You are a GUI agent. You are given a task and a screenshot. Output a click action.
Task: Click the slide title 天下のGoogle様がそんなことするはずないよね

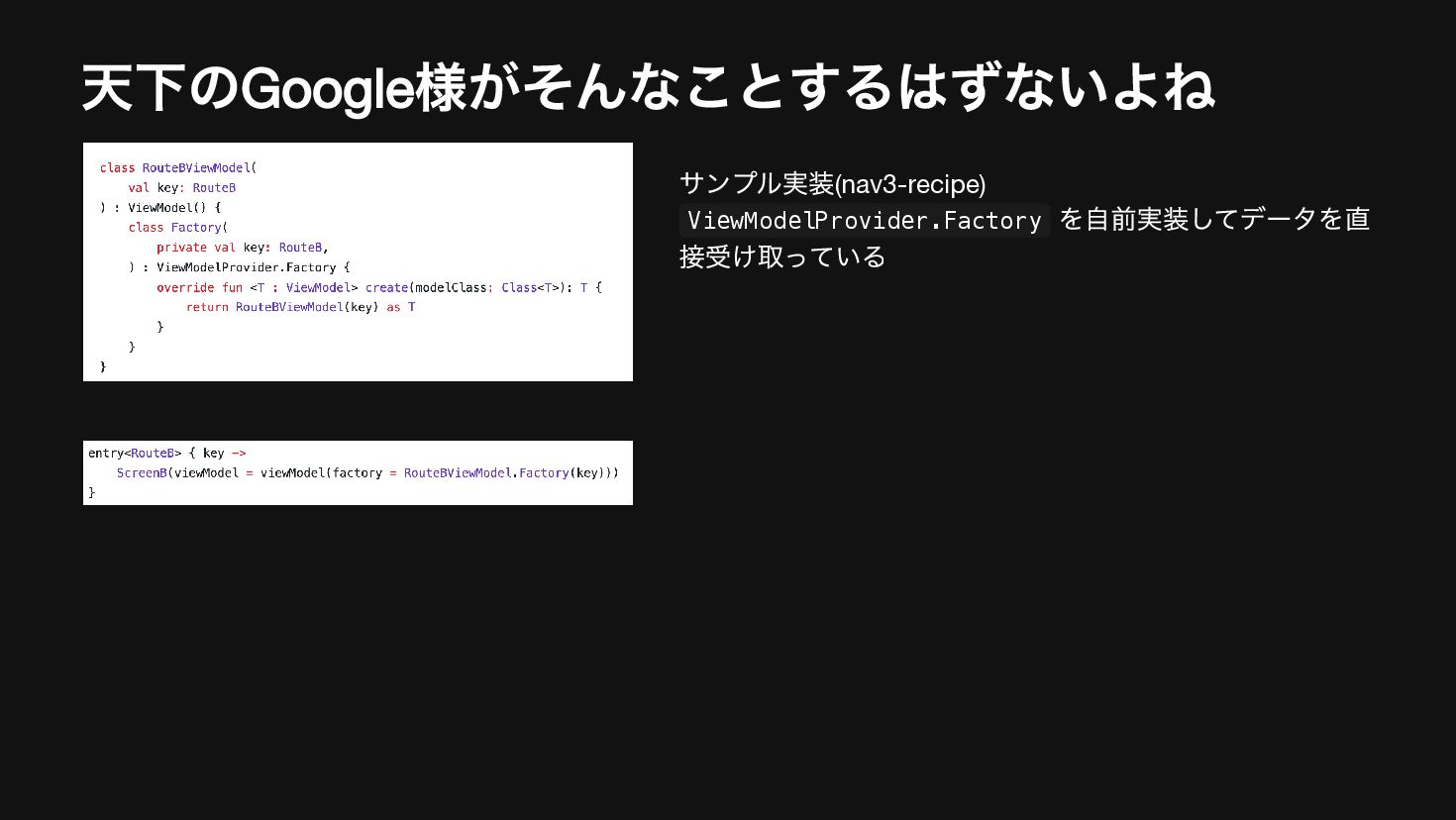pos(648,88)
